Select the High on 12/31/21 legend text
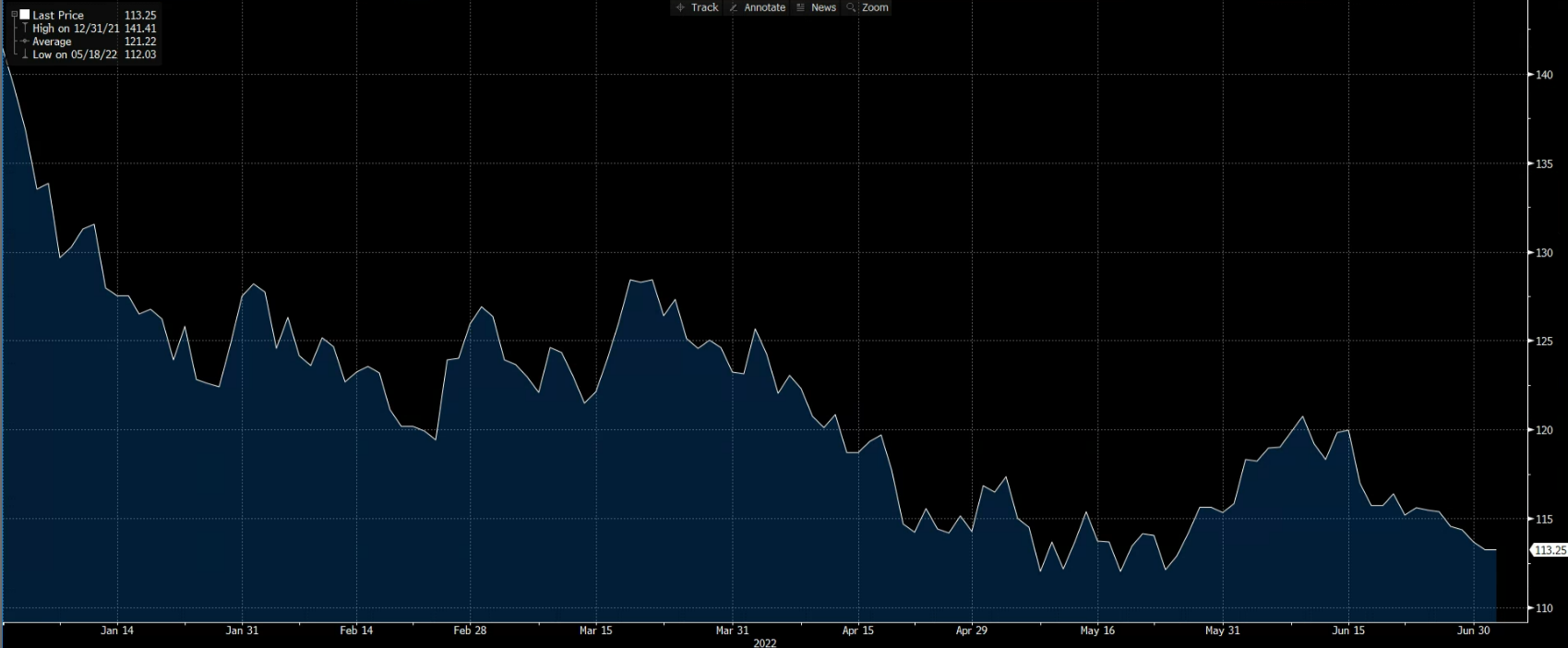The width and height of the screenshot is (1568, 648). click(x=76, y=29)
